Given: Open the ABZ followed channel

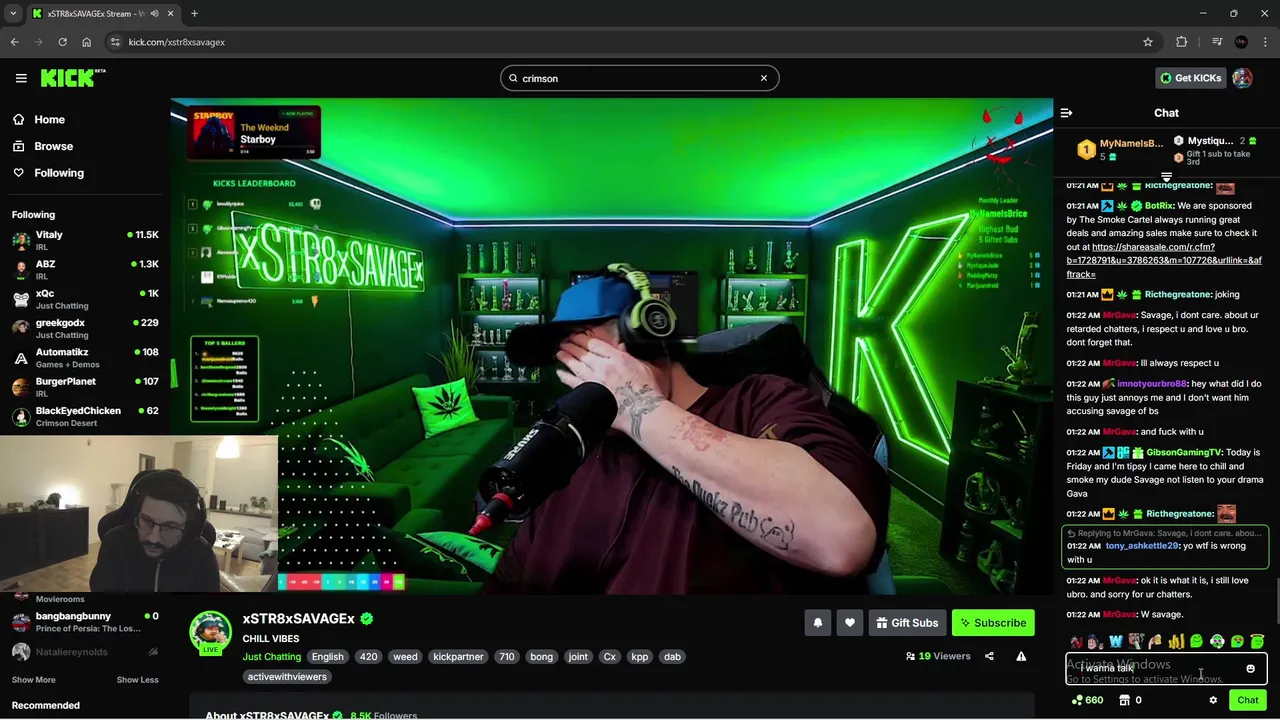Looking at the screenshot, I should click(x=85, y=270).
